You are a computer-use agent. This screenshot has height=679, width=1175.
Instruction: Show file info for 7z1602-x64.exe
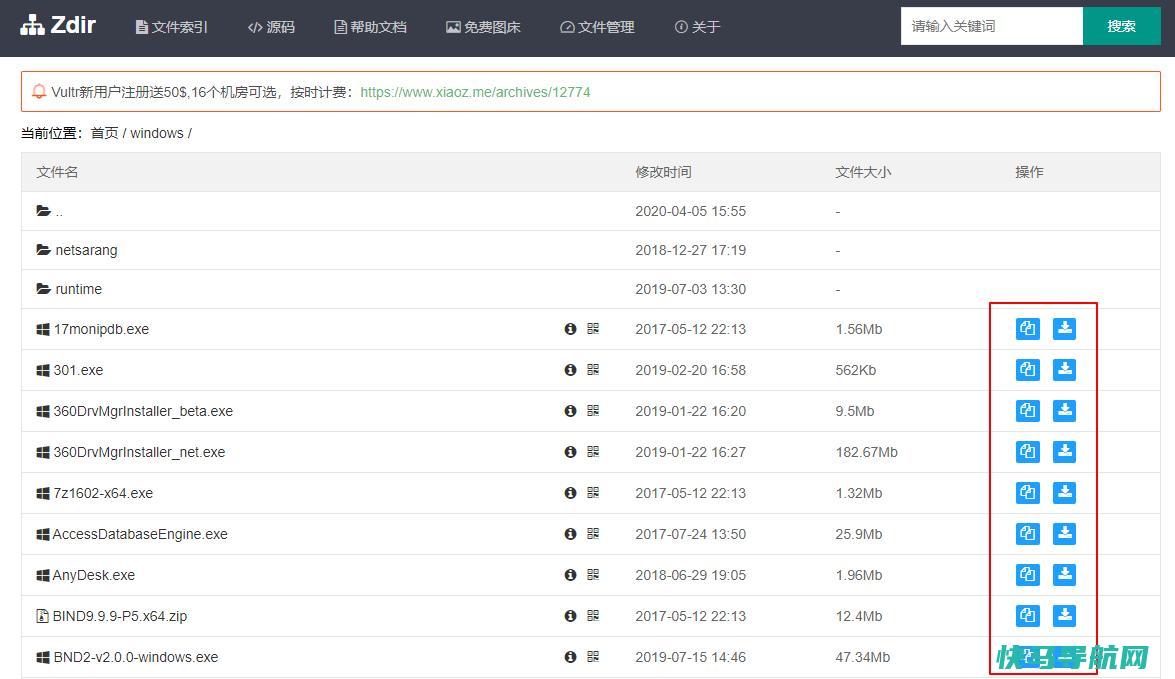(570, 493)
